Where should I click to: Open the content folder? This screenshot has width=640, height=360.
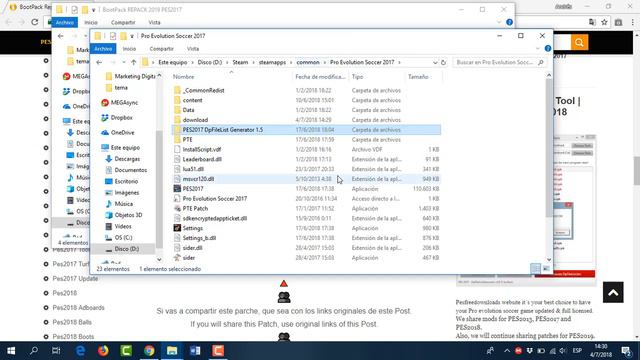tap(192, 100)
